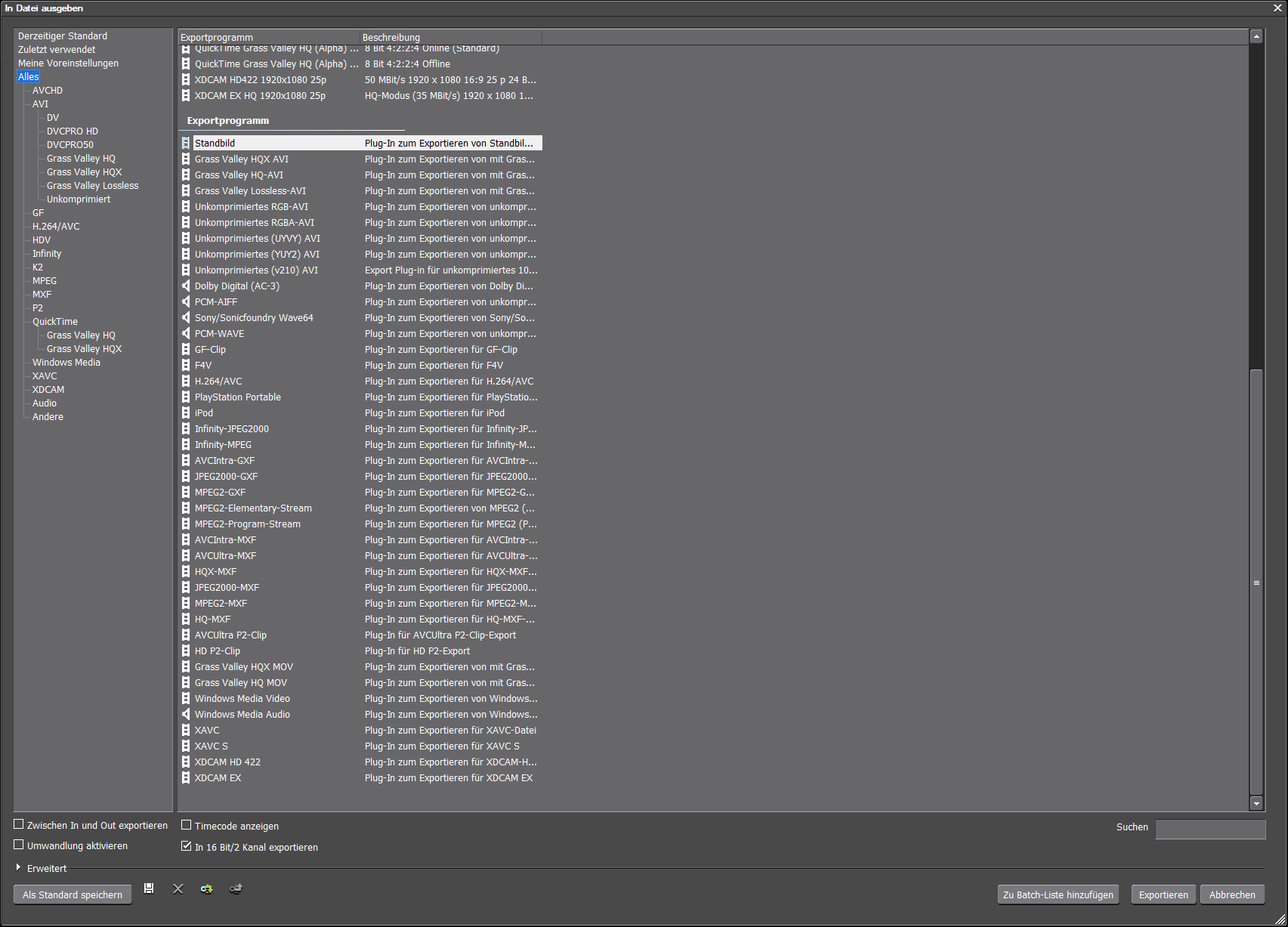The height and width of the screenshot is (927, 1288).
Task: Expand the Erweitert section
Action: tap(18, 867)
